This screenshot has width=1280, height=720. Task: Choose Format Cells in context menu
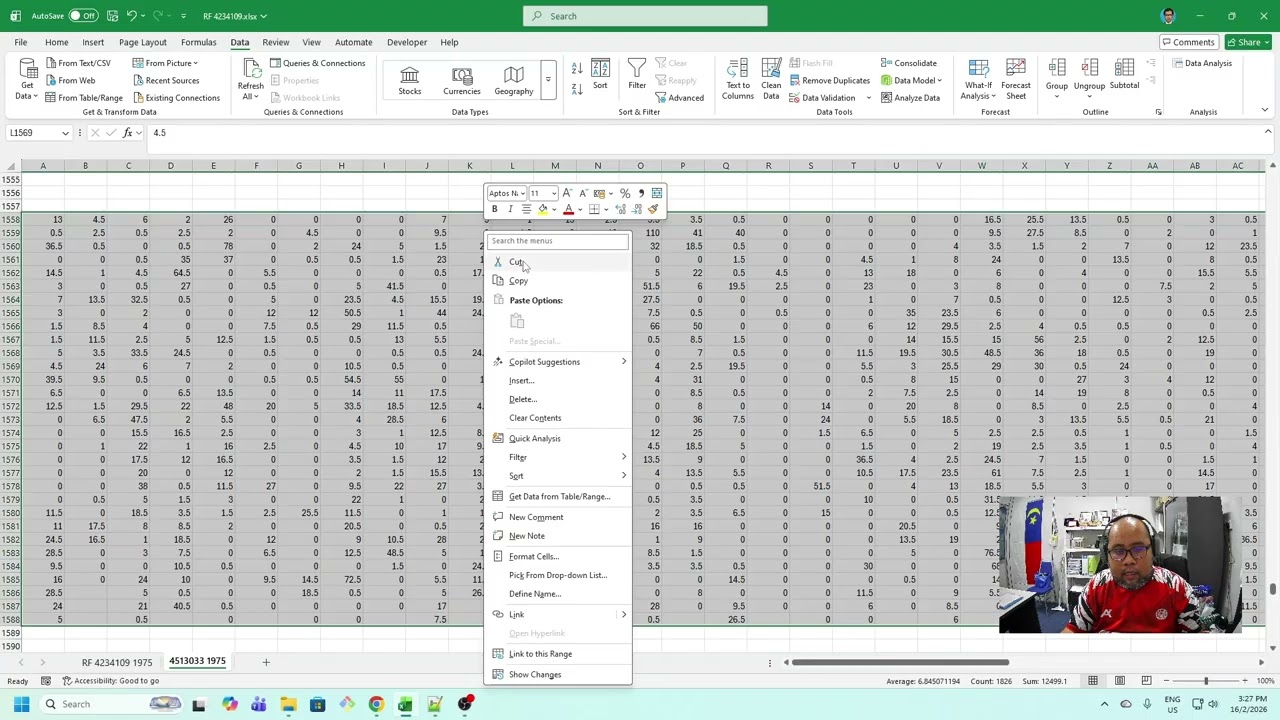(x=559, y=556)
